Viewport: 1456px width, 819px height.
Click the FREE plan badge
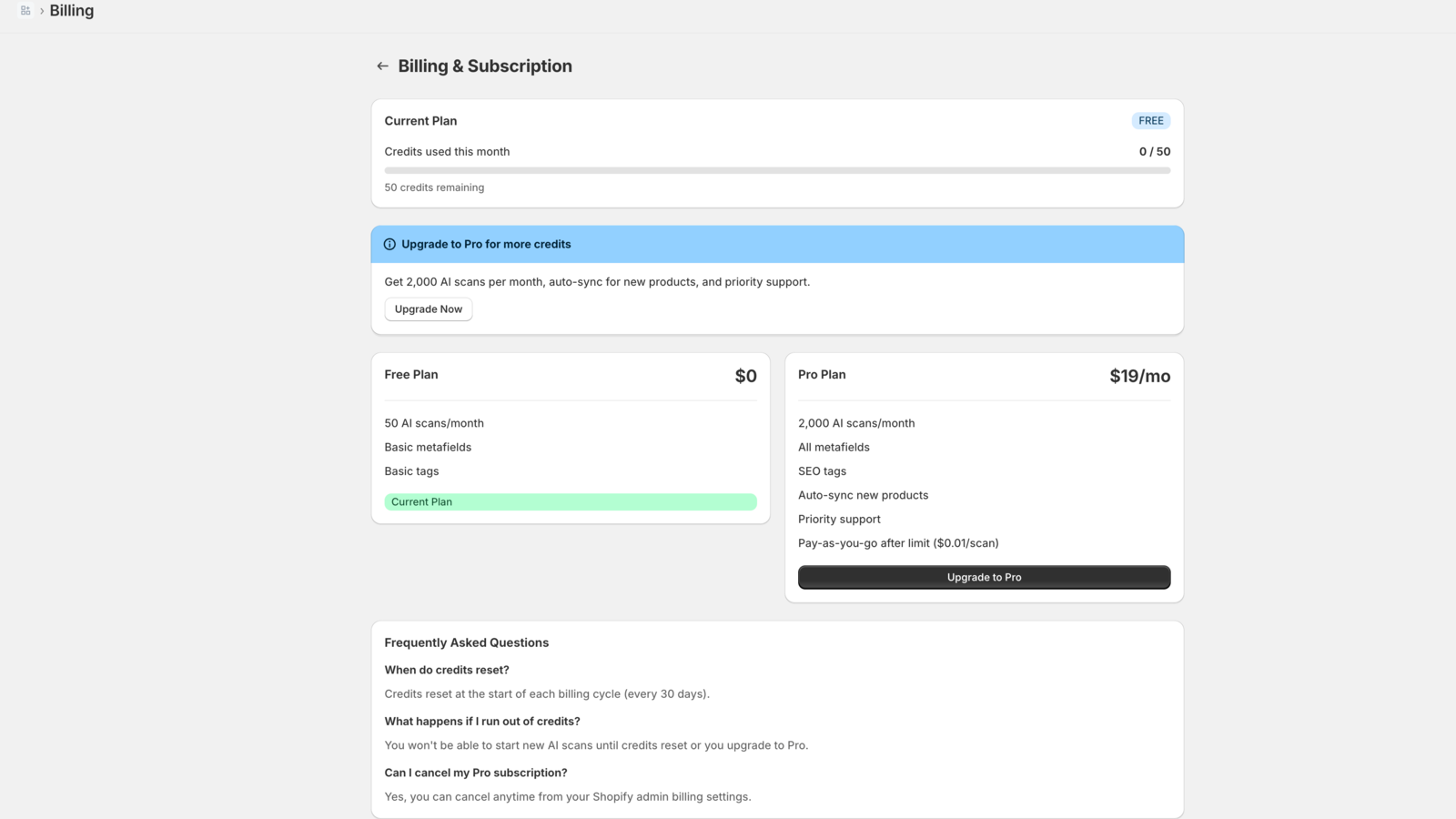tap(1150, 121)
